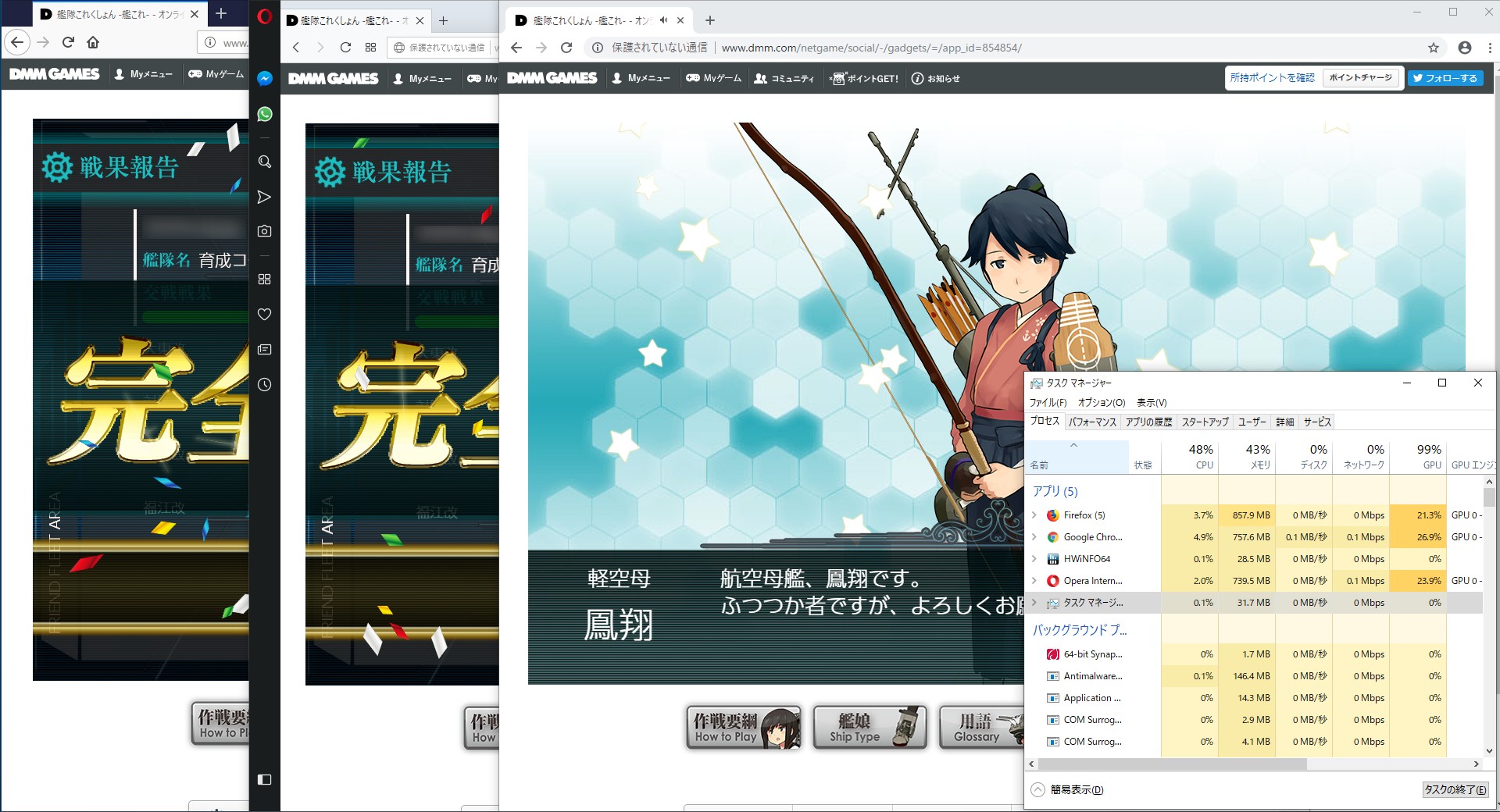
Task: Collapse Task Manager with 簡易表示 toggle
Action: coord(1067,789)
